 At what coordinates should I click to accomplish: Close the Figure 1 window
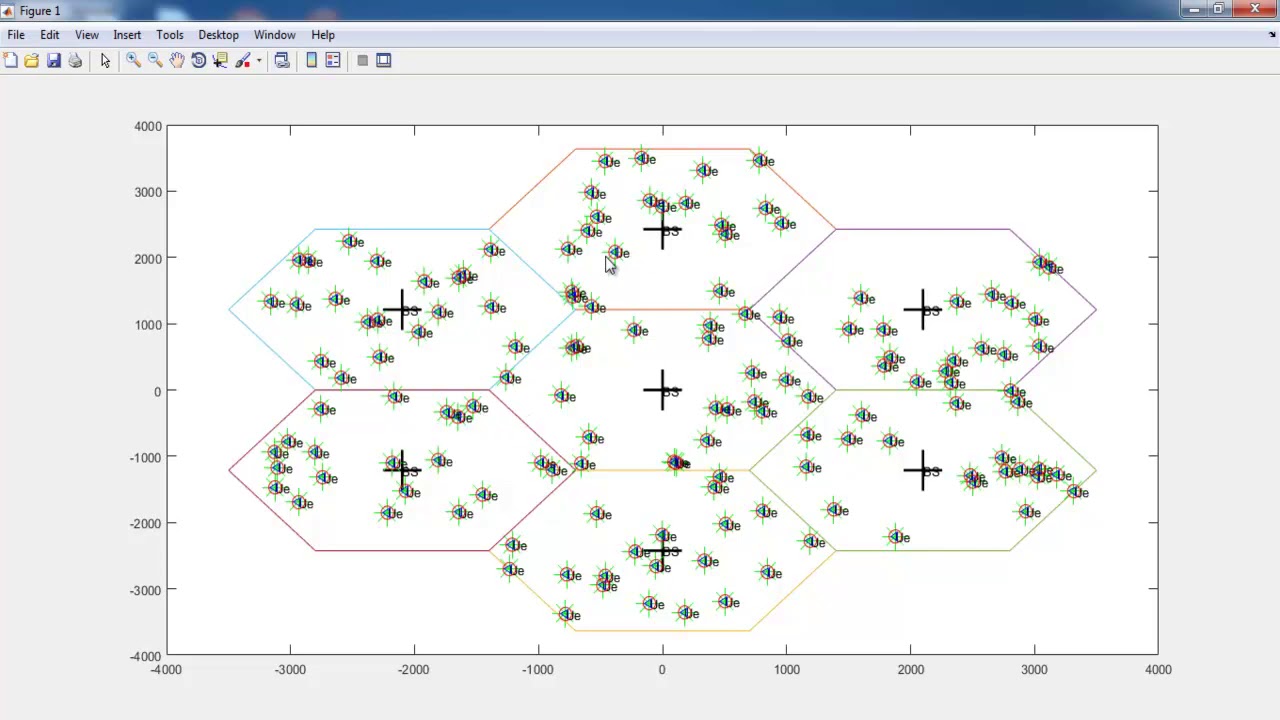(1254, 9)
